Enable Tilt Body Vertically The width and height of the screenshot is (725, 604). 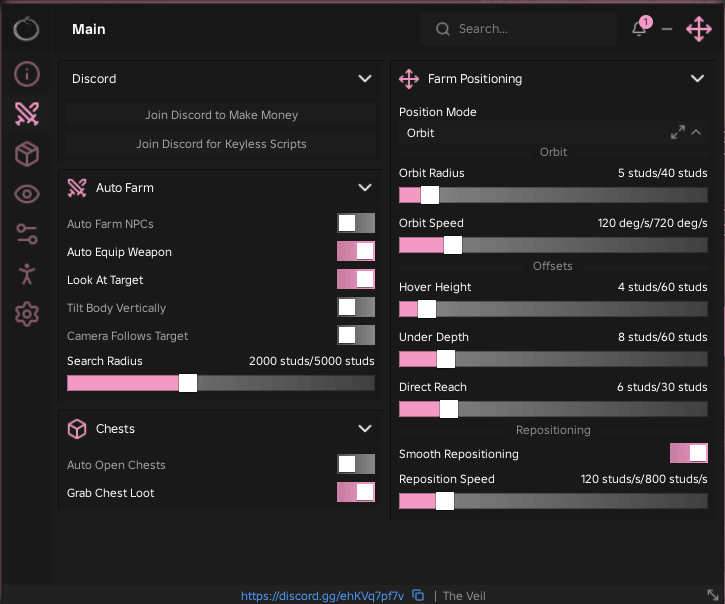click(x=356, y=307)
